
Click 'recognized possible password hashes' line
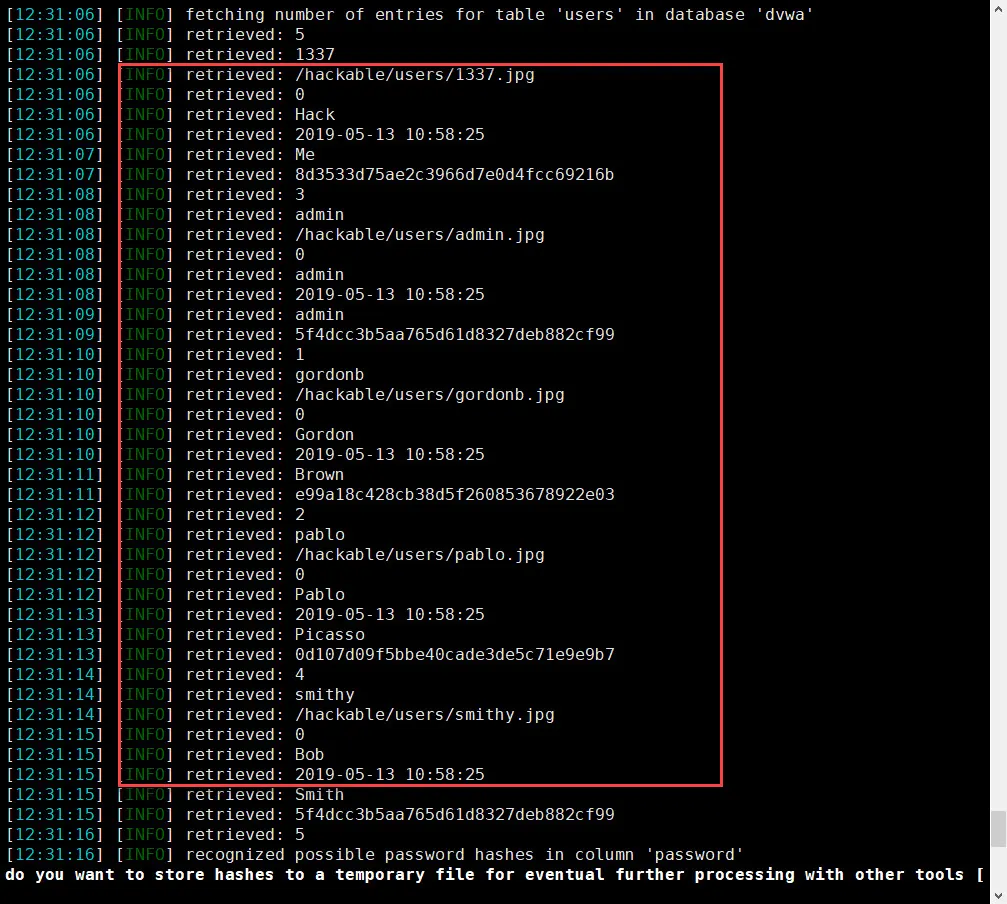(x=375, y=854)
